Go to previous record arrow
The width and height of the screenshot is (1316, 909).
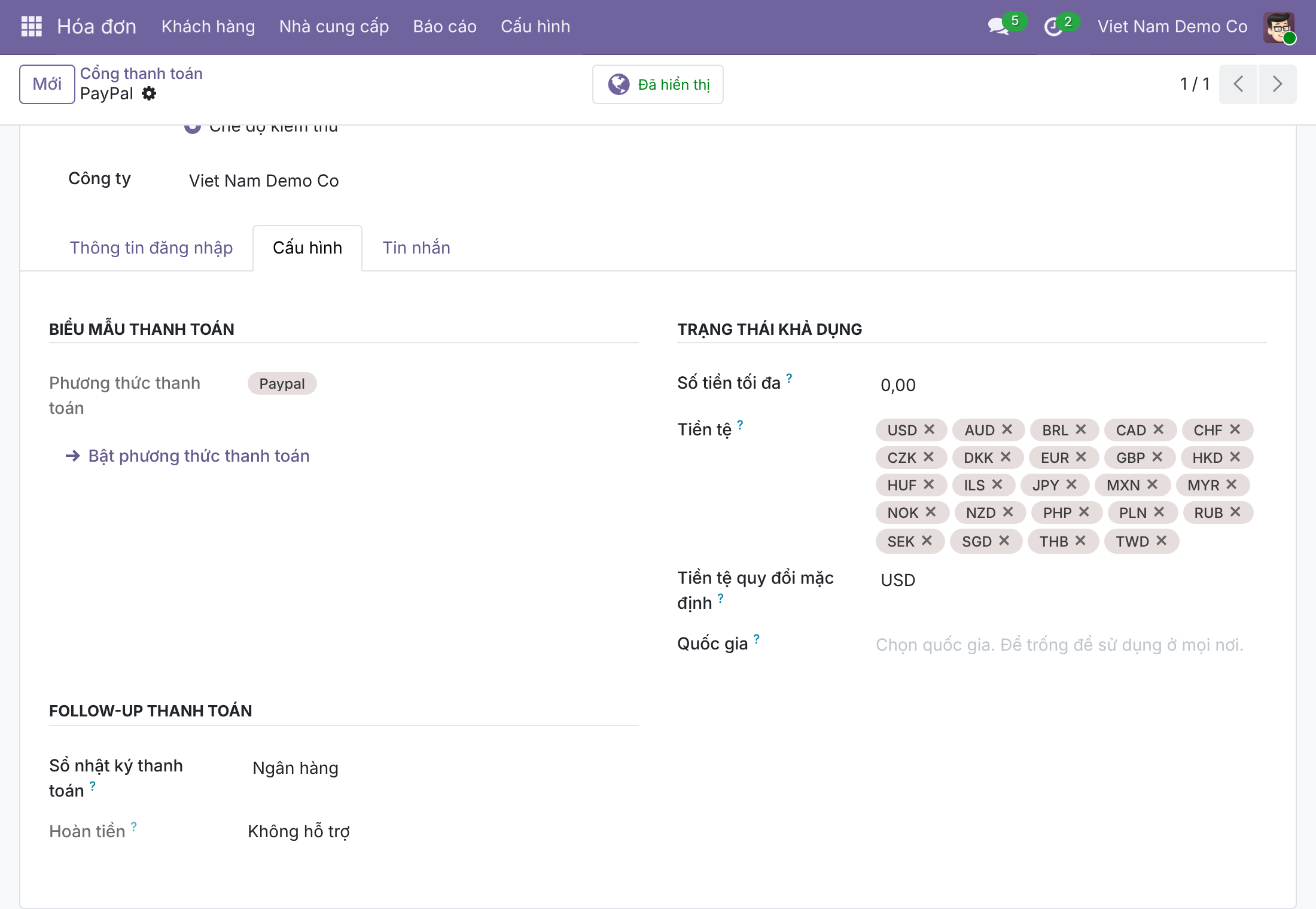(1238, 84)
